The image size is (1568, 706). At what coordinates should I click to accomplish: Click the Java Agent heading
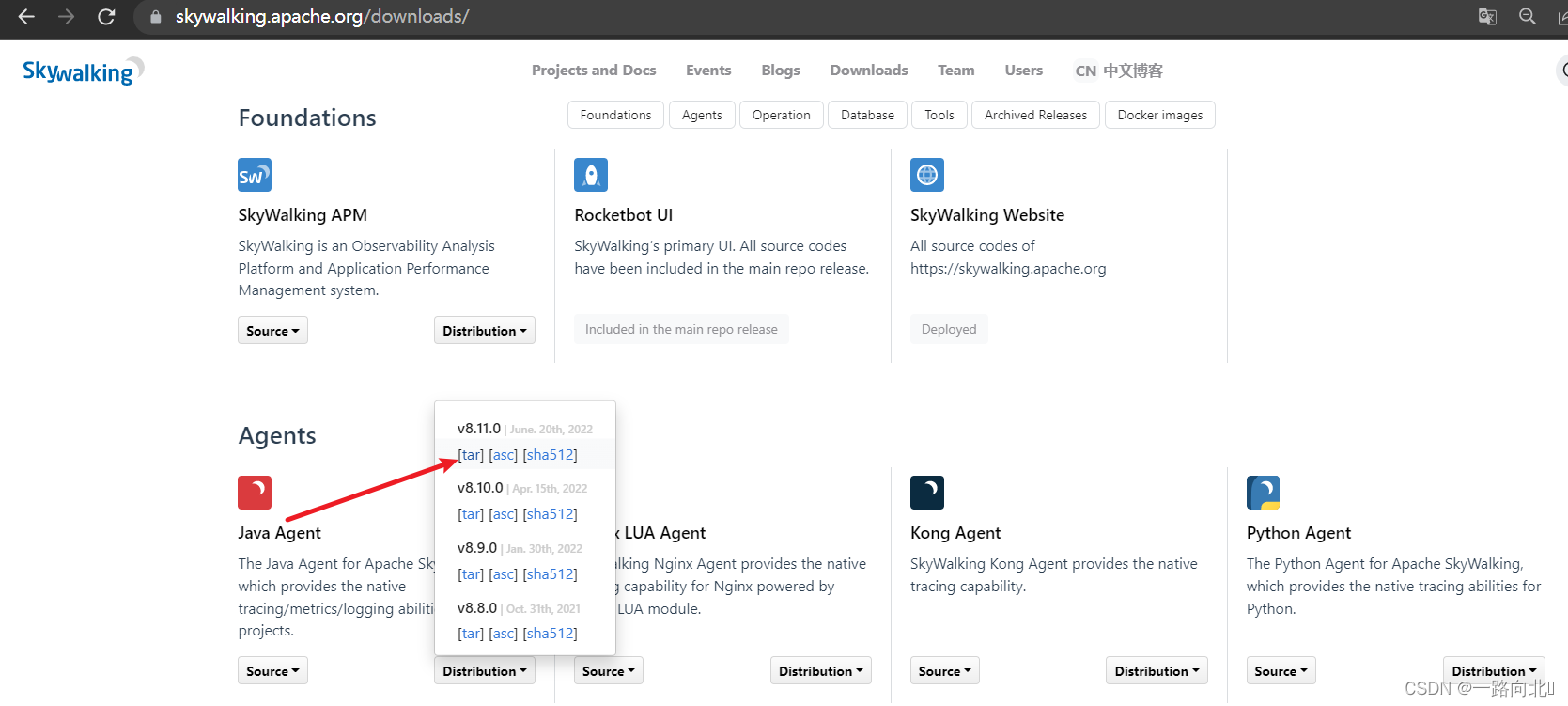pos(279,533)
